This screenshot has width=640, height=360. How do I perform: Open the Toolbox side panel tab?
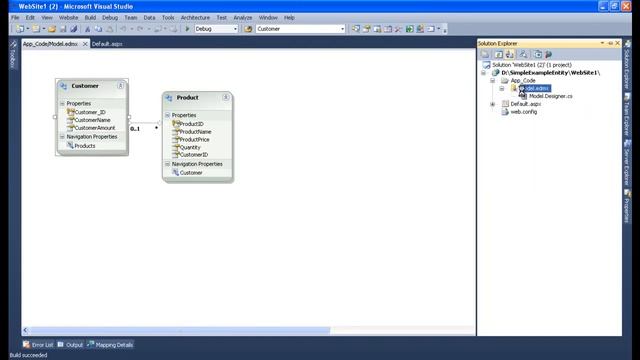click(x=13, y=54)
